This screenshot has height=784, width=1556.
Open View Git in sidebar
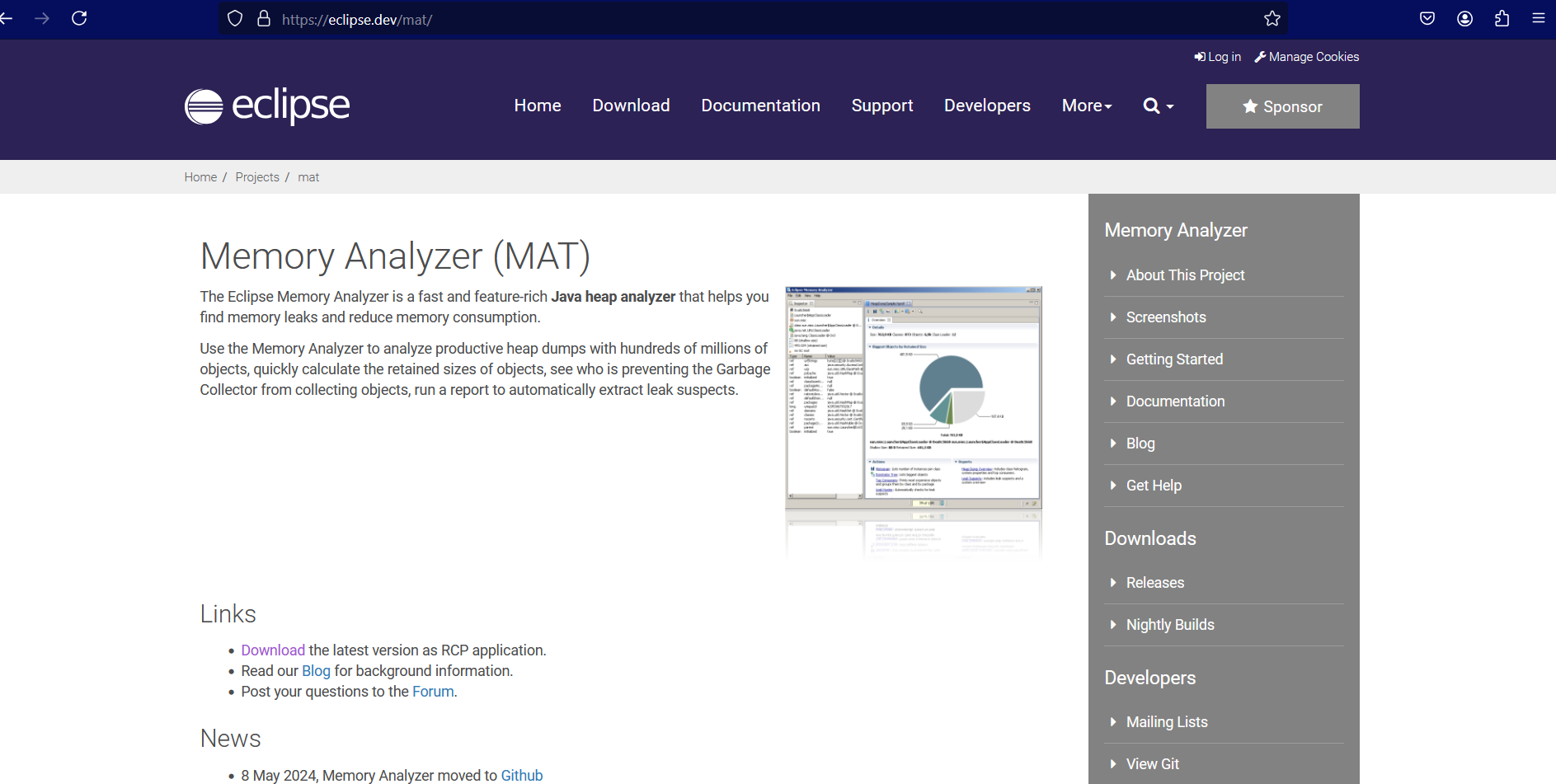[1153, 764]
